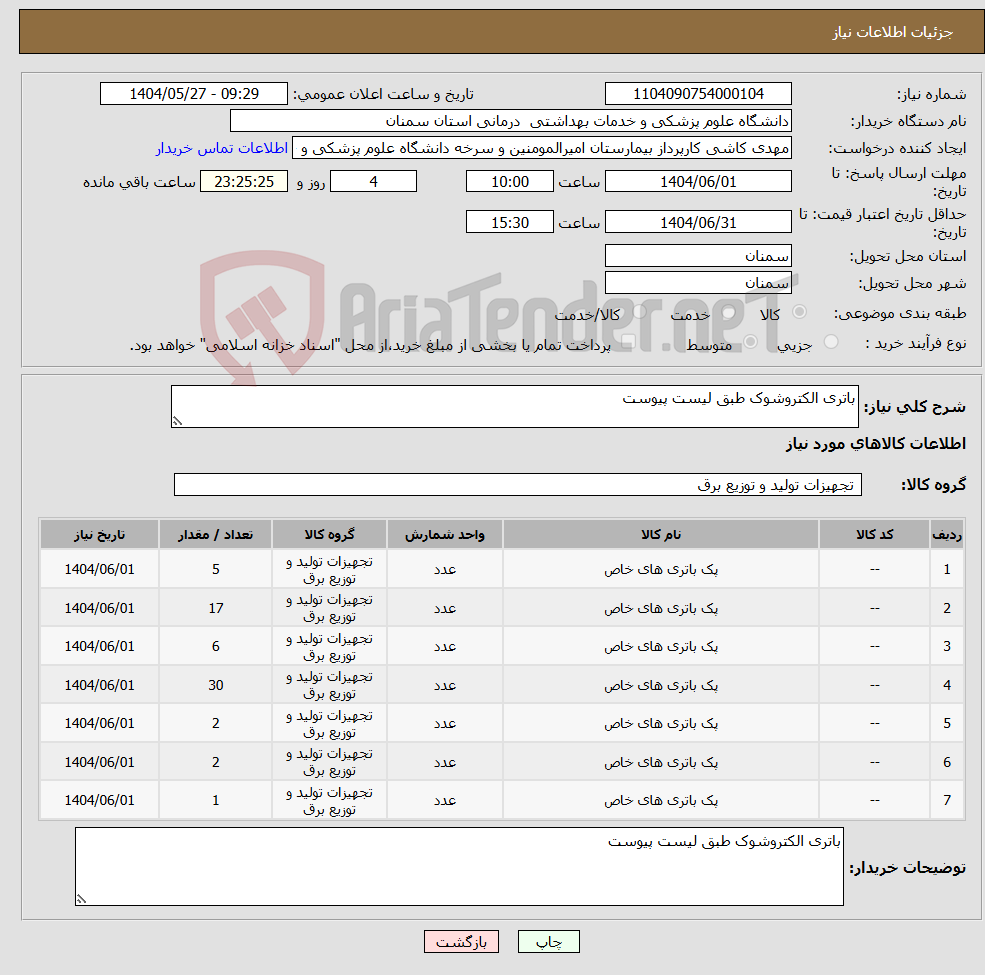Image resolution: width=985 pixels, height=975 pixels.
Task: Click the بازگشت button
Action: click(461, 941)
